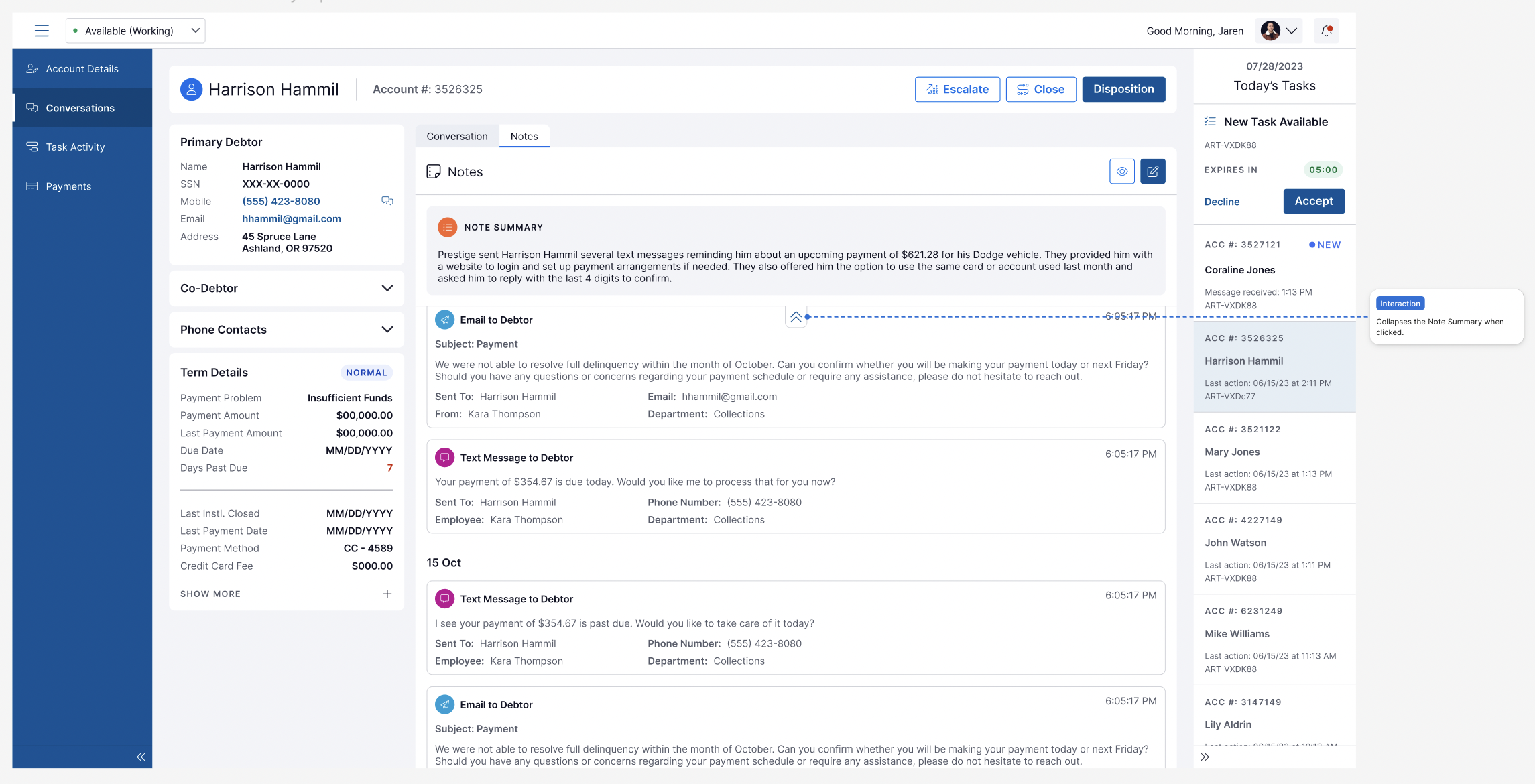Click the Harrison Hammil avatar icon
Image resolution: width=1535 pixels, height=784 pixels.
[191, 89]
